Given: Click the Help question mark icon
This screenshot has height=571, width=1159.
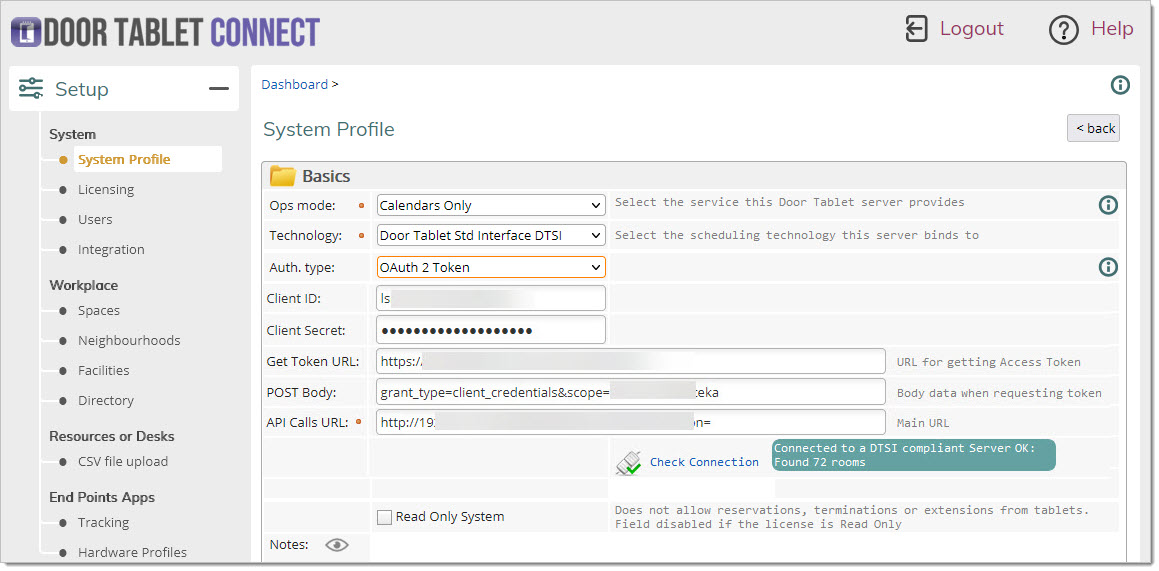Looking at the screenshot, I should [x=1064, y=30].
